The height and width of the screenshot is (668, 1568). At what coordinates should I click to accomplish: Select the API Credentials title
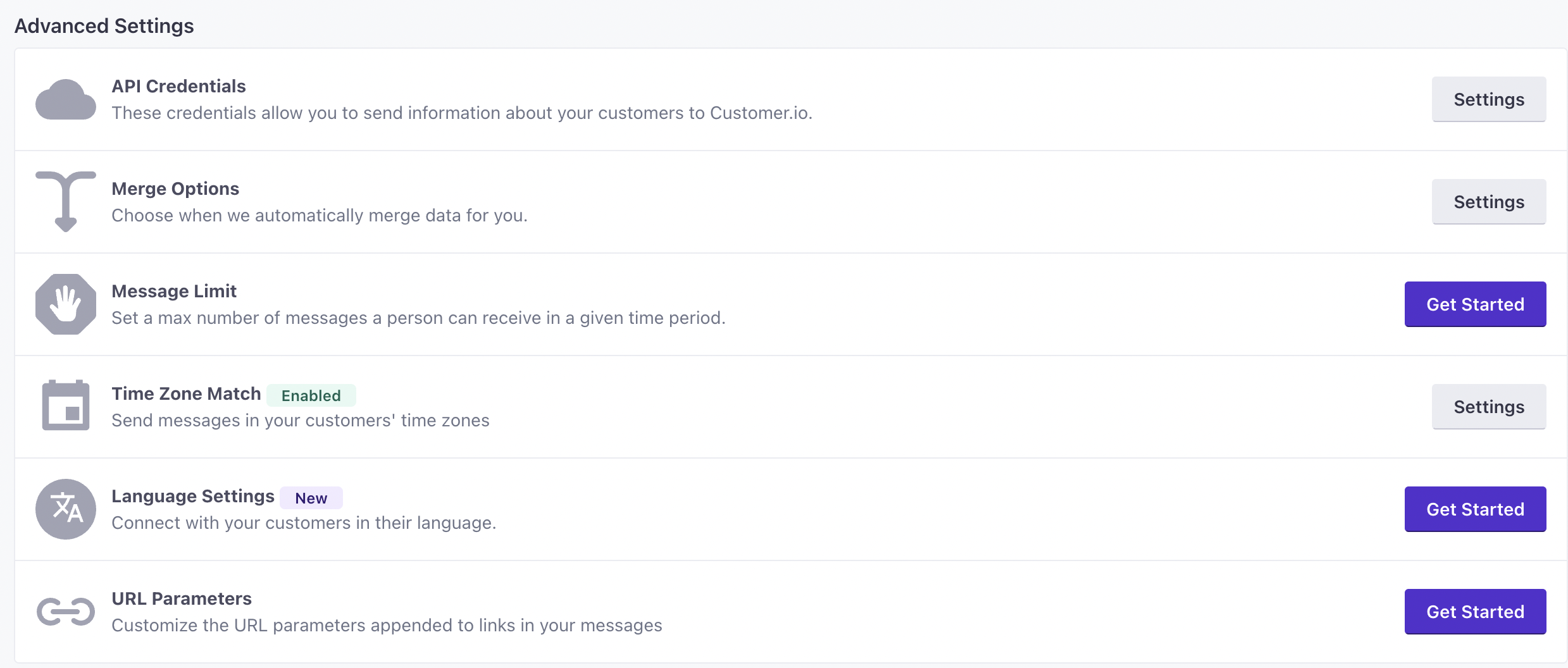coord(178,86)
